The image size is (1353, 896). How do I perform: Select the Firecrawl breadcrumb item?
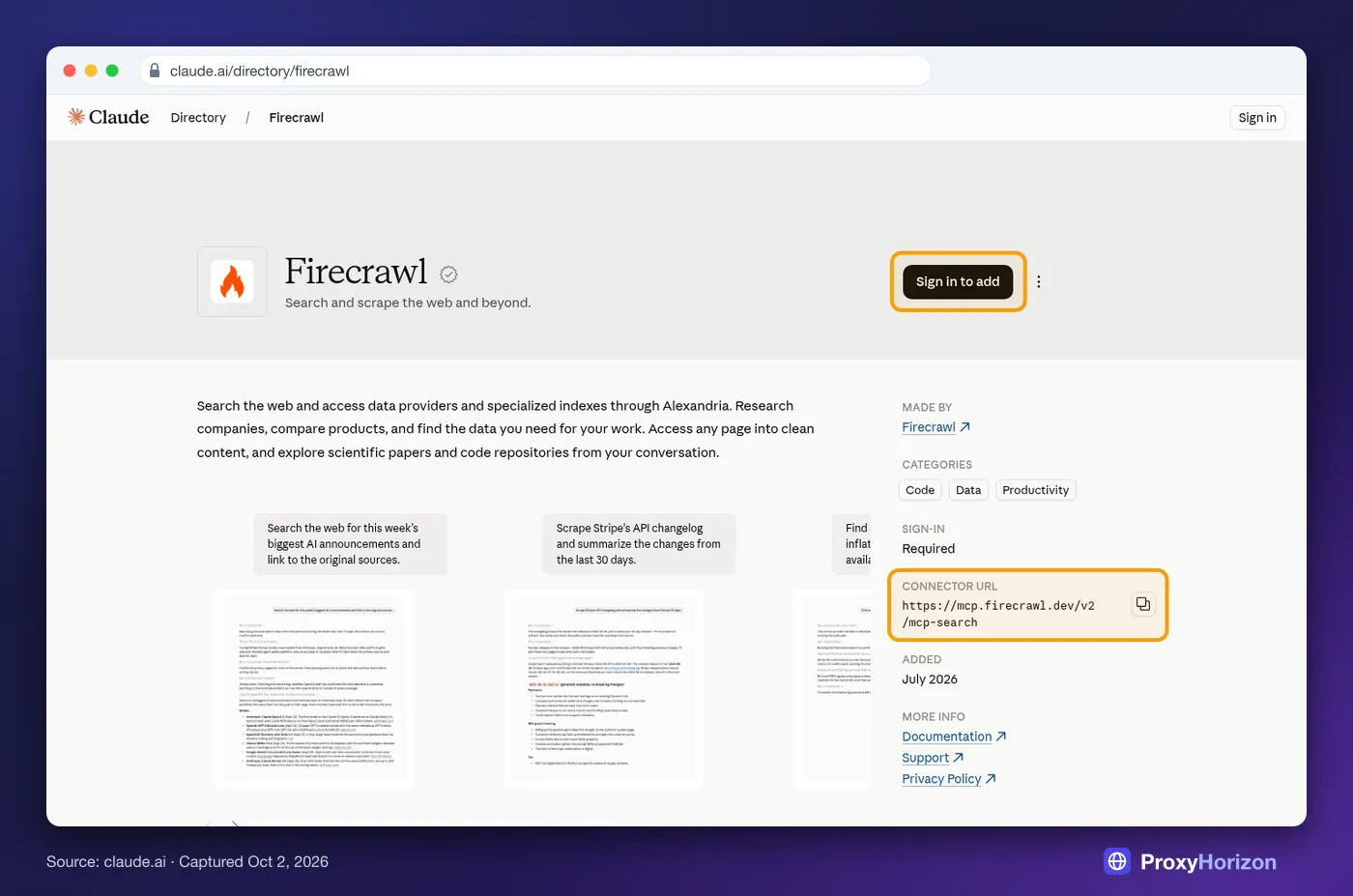[297, 117]
